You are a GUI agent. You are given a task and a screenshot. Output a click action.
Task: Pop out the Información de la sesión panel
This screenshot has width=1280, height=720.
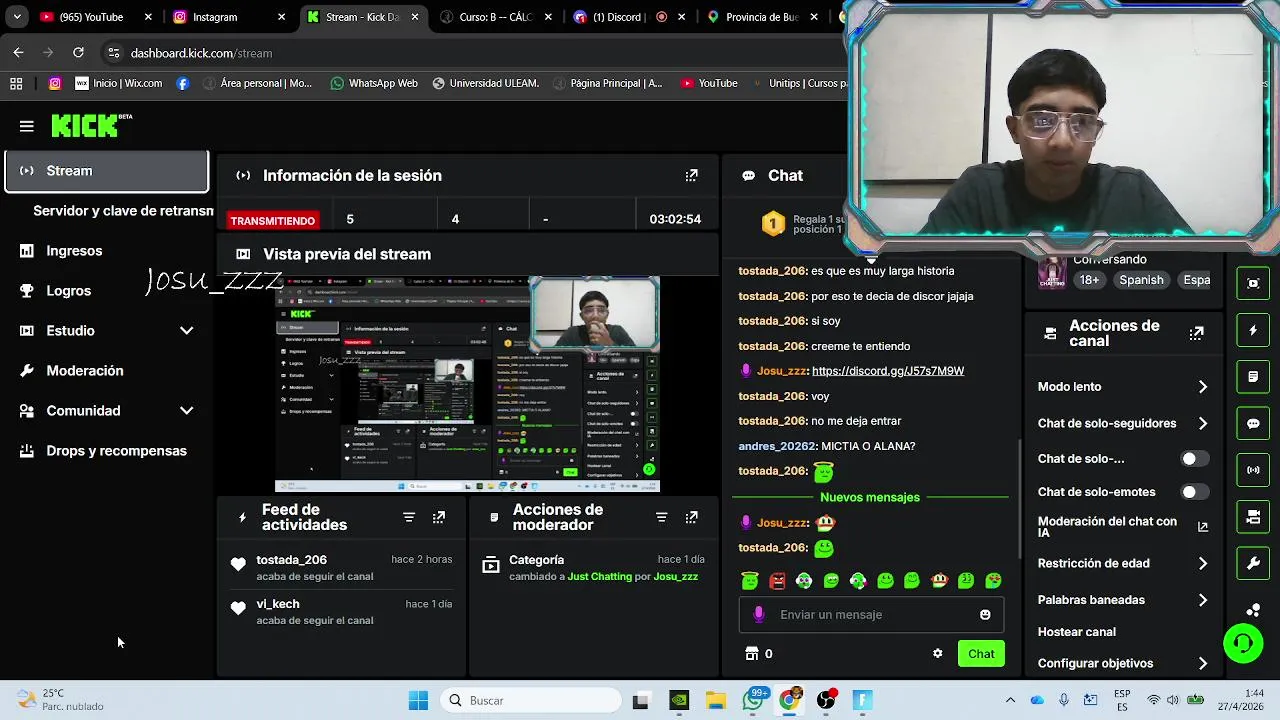691,175
